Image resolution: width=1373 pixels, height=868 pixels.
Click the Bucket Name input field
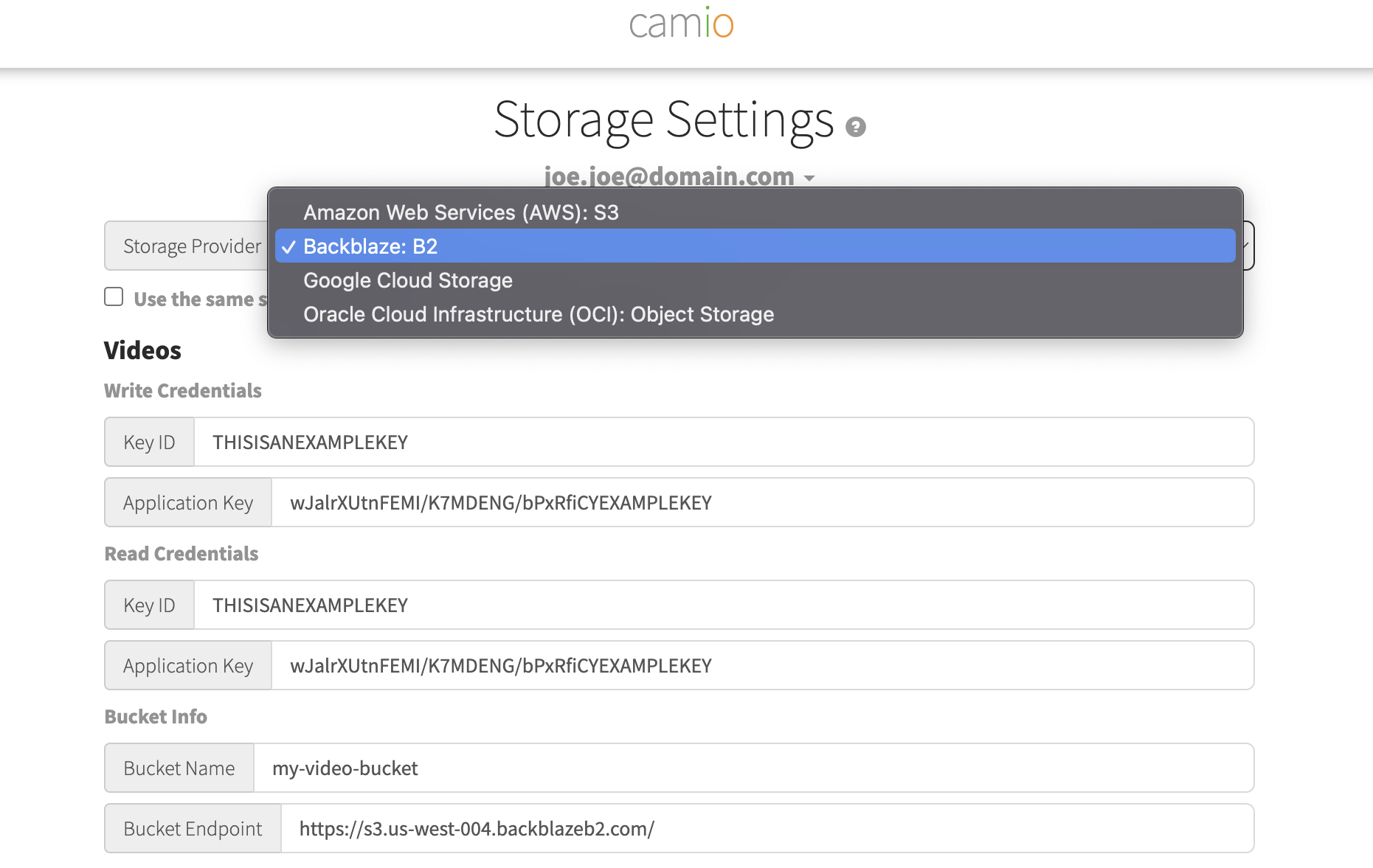754,768
